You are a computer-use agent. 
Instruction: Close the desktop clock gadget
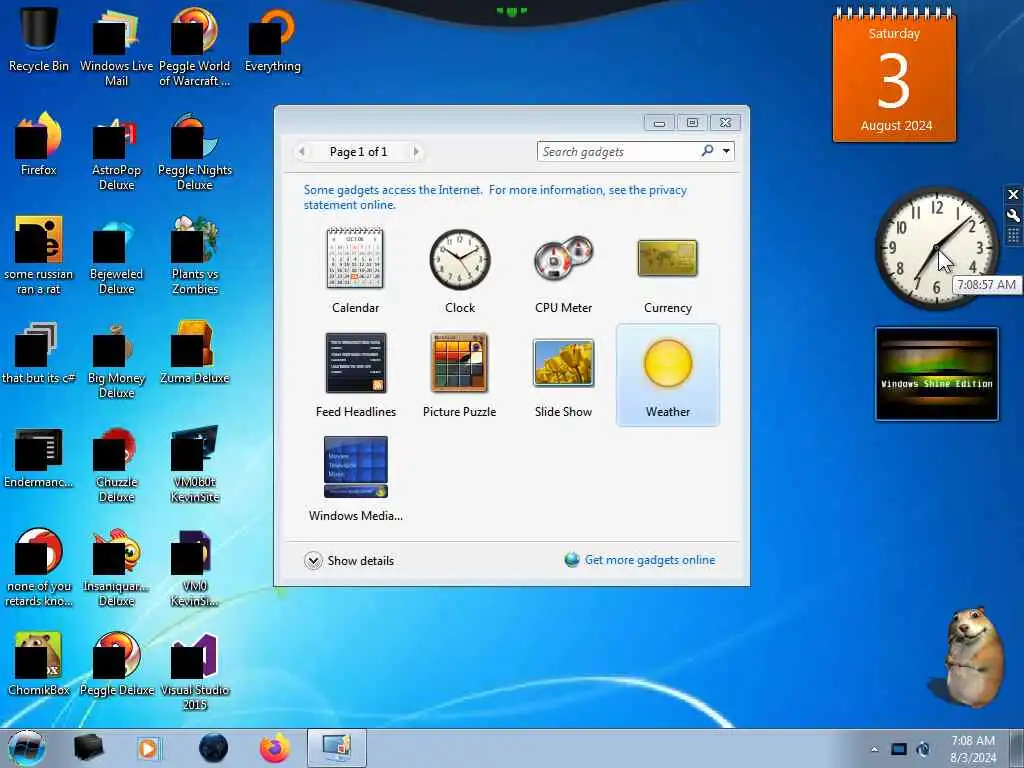1013,195
